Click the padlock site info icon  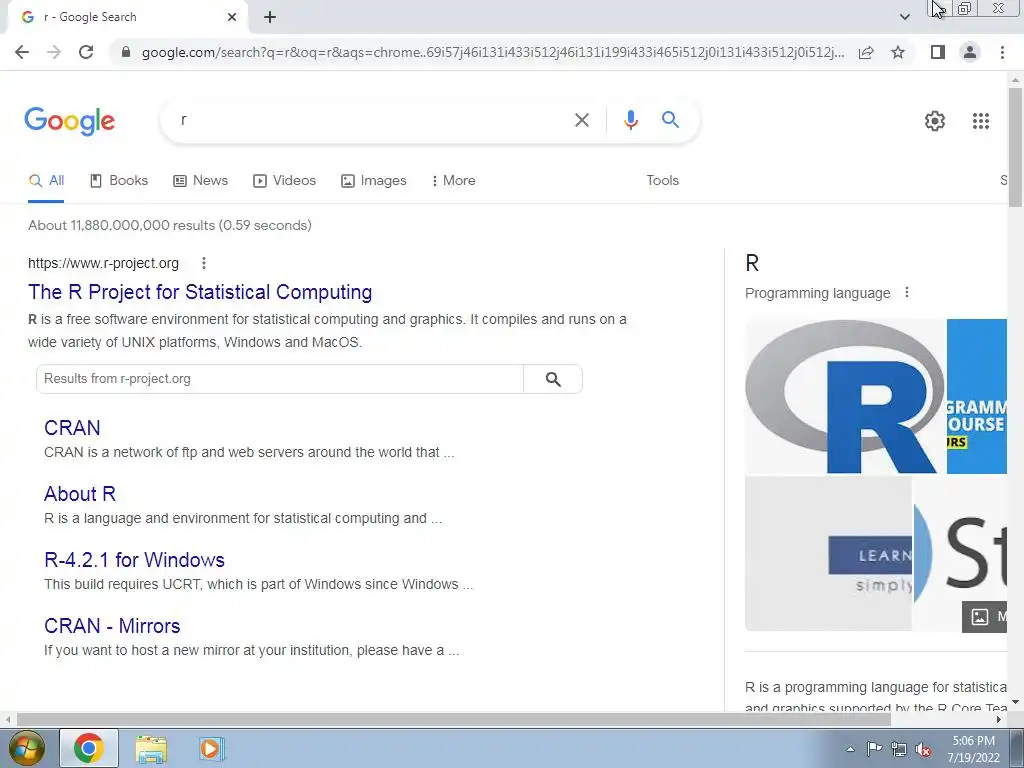[x=126, y=52]
